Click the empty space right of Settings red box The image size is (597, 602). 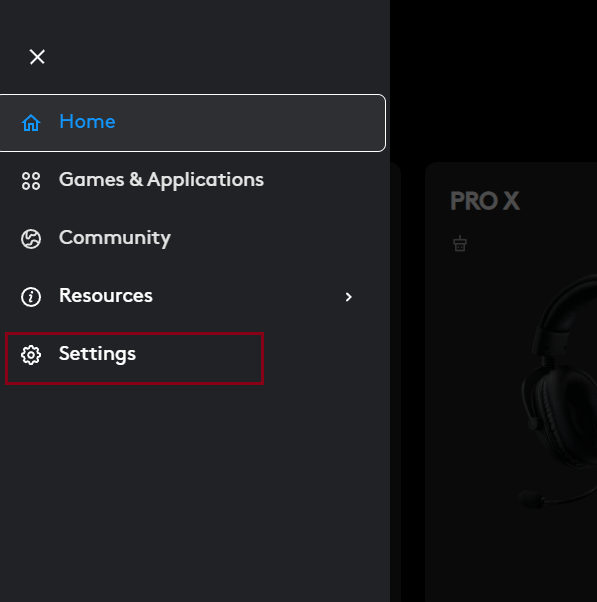click(x=326, y=358)
